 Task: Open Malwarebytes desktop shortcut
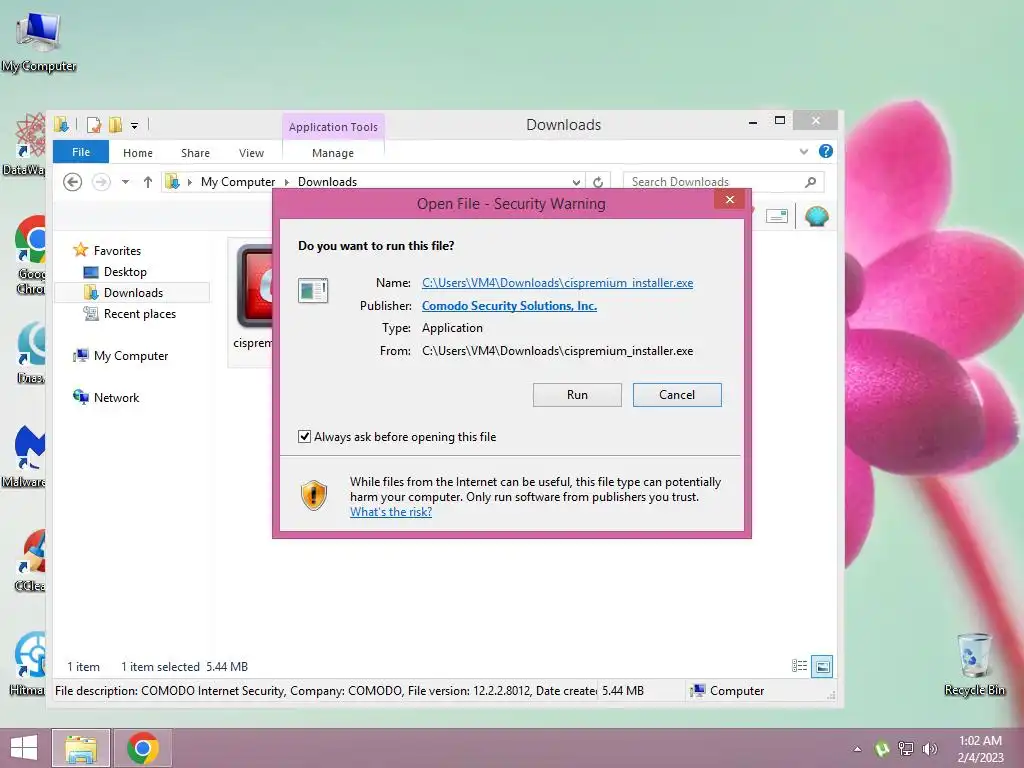[26, 456]
